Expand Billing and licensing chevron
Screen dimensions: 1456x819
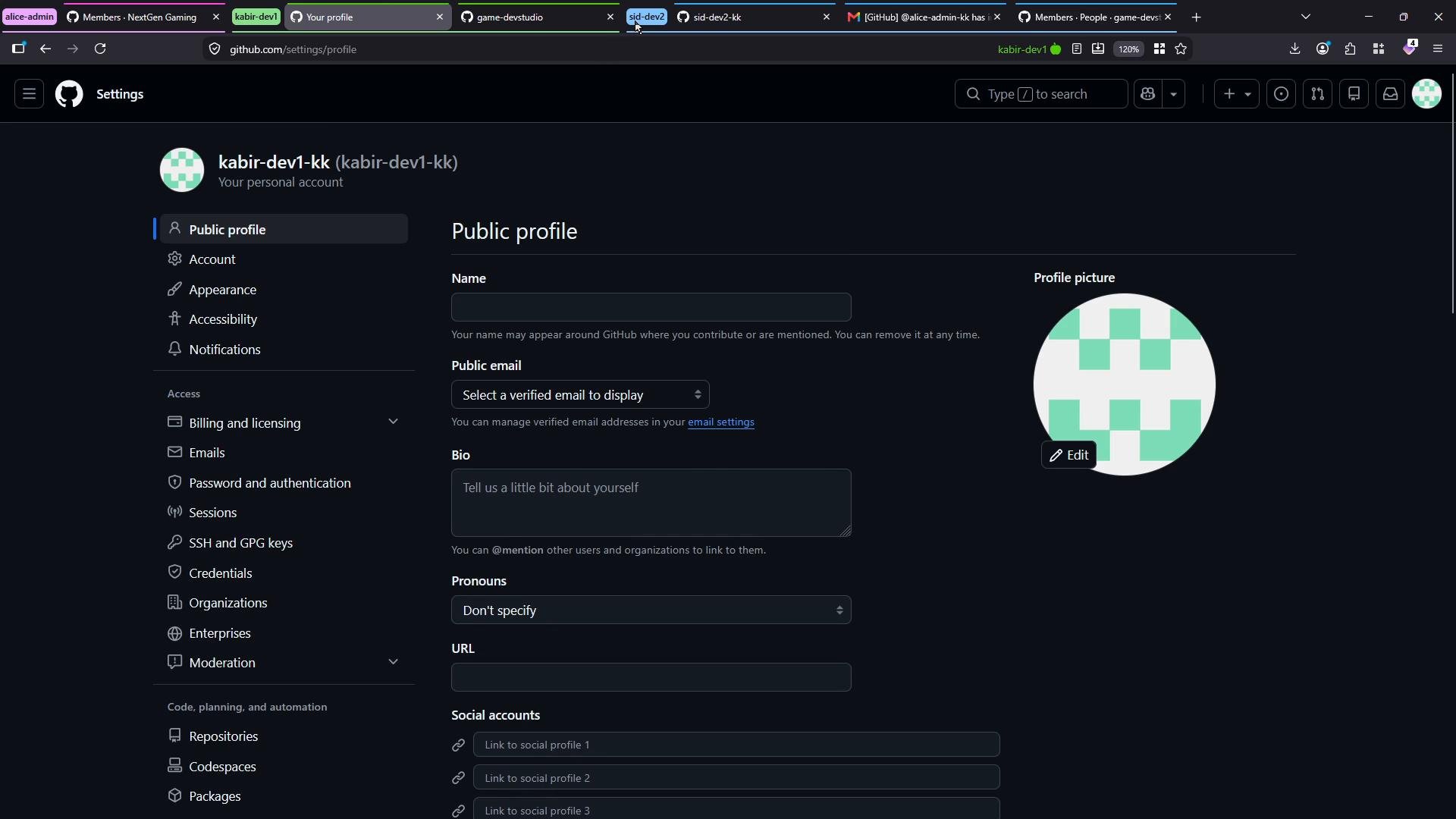[x=393, y=422]
